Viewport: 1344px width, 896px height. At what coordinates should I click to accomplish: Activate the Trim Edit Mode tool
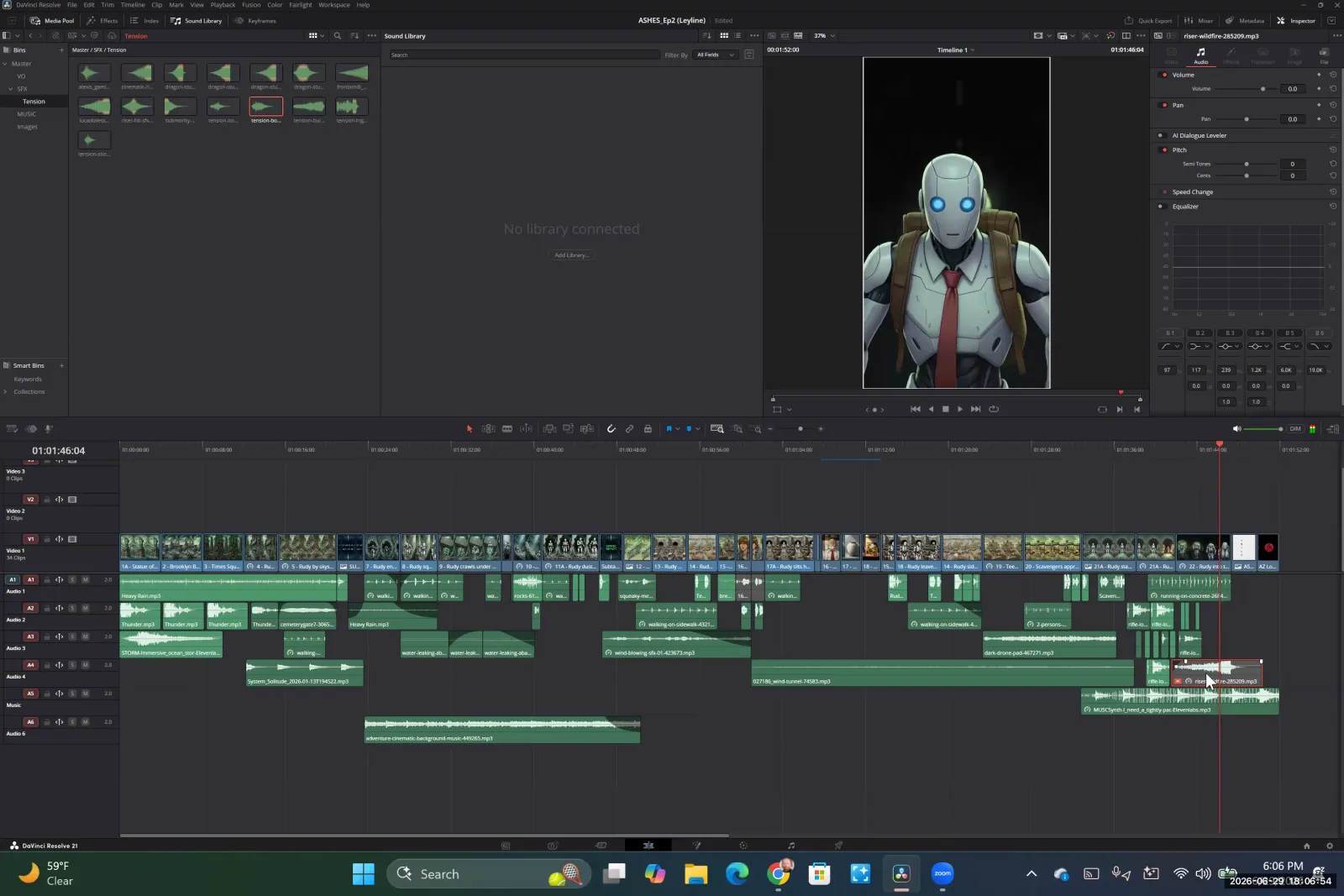[x=488, y=429]
